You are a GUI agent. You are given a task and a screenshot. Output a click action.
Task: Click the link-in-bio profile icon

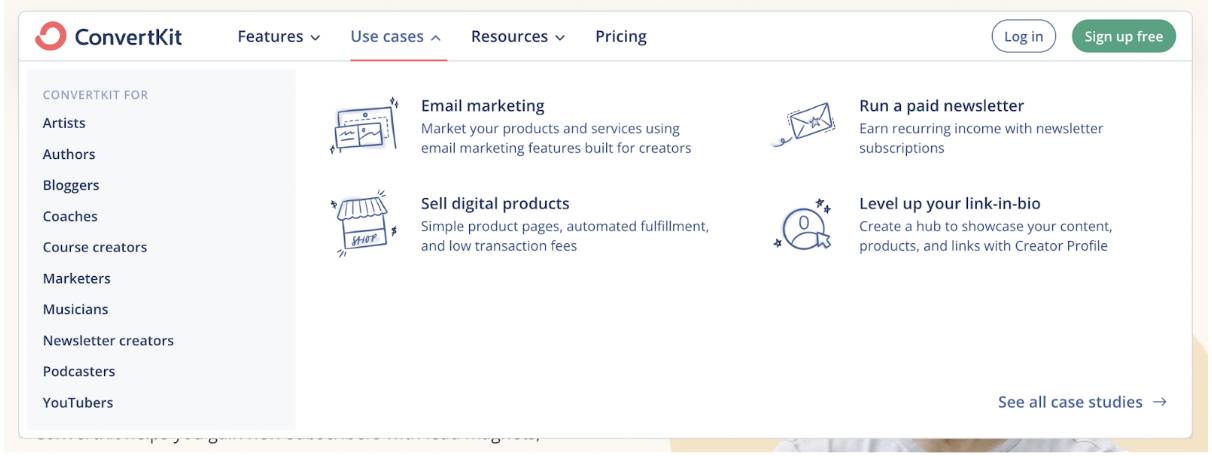coord(803,224)
